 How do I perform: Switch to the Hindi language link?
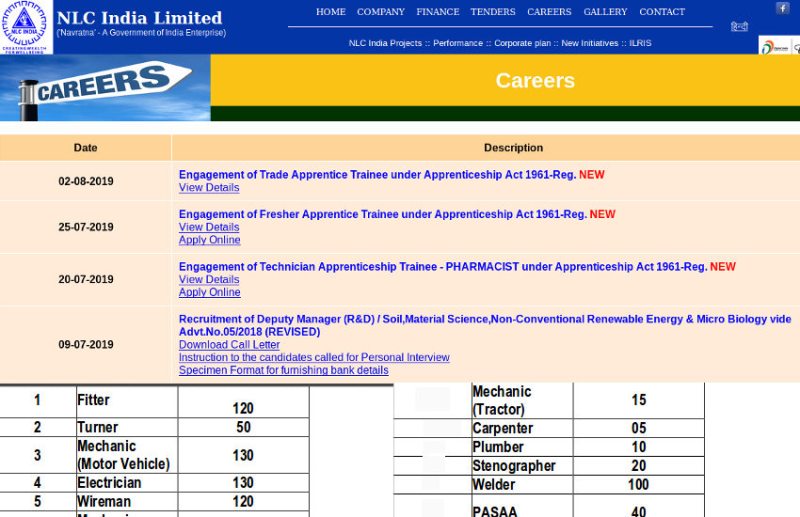pos(739,27)
